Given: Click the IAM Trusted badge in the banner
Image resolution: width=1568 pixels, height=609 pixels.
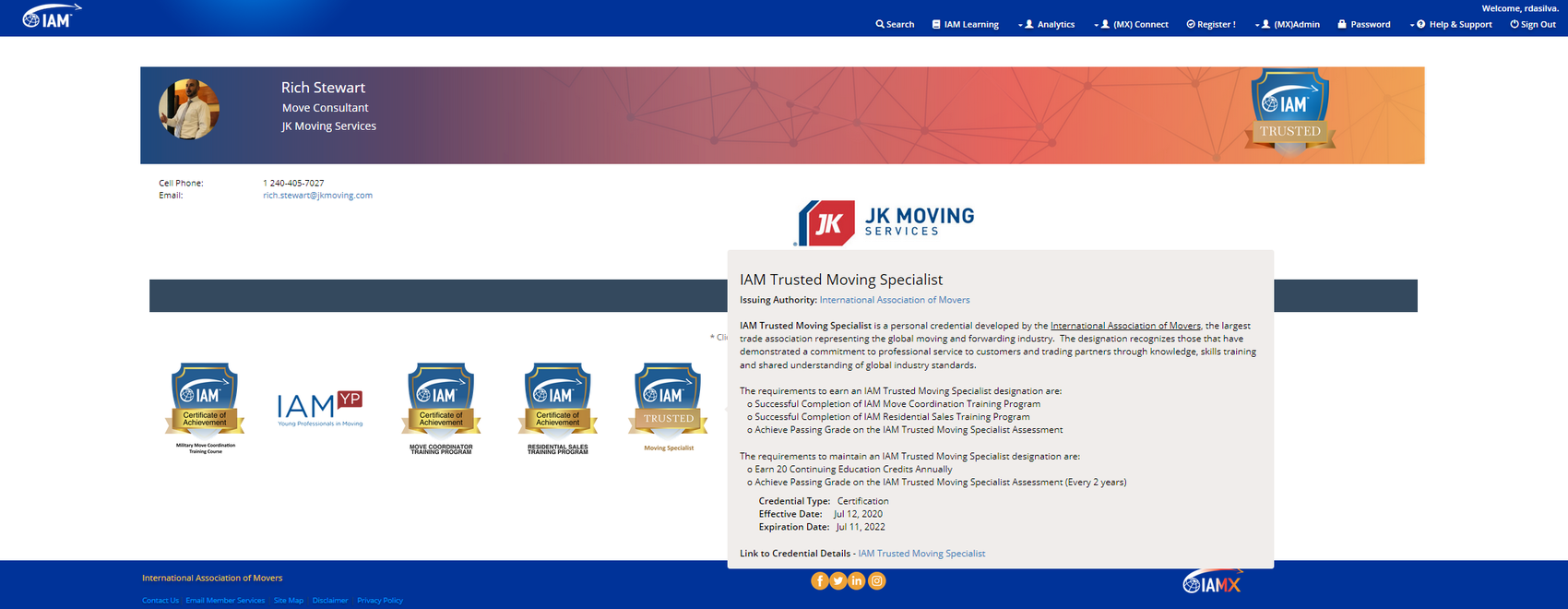Looking at the screenshot, I should 1290,110.
